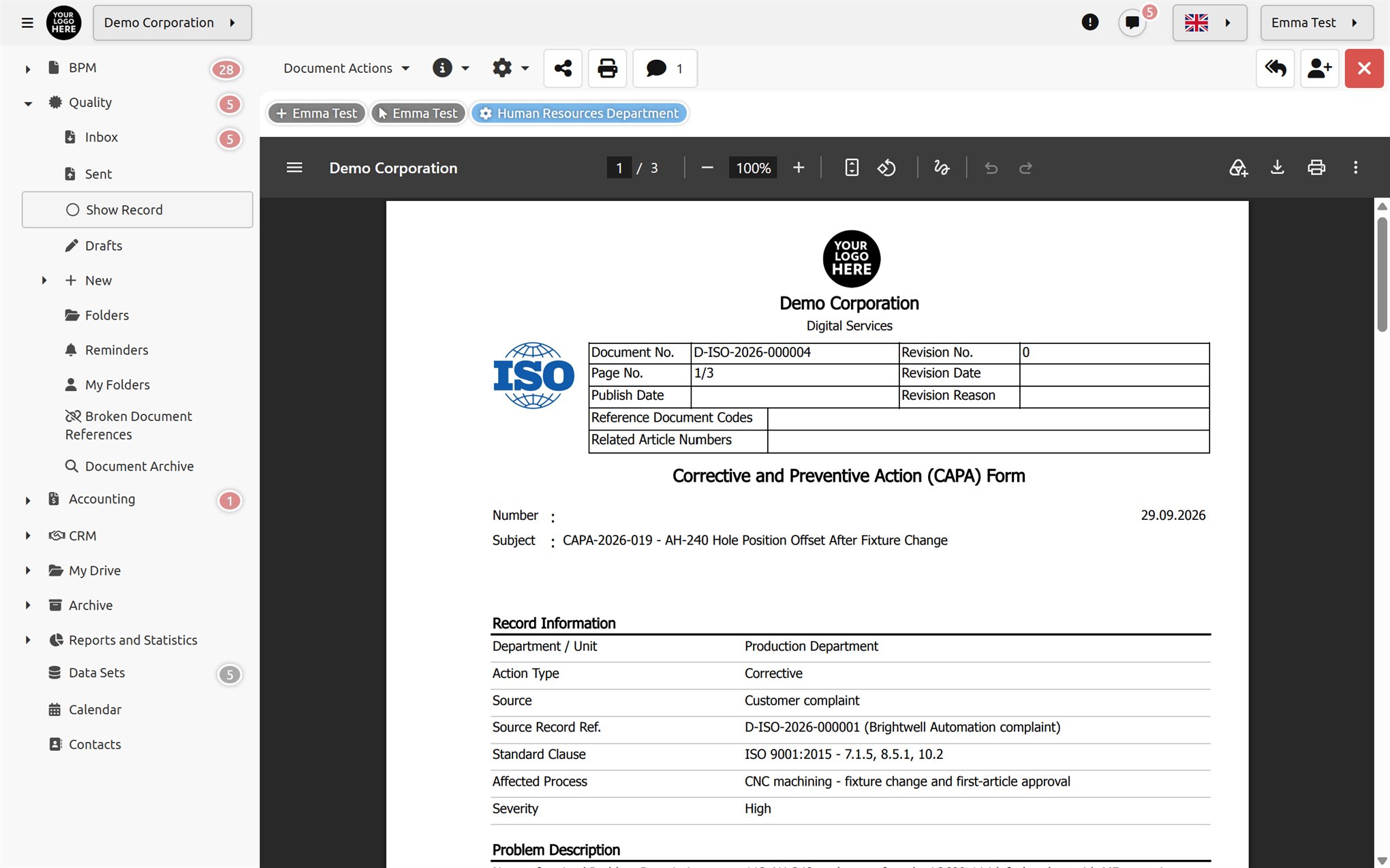Click the alert exclamation icon in header
This screenshot has height=868, width=1390.
coord(1090,22)
